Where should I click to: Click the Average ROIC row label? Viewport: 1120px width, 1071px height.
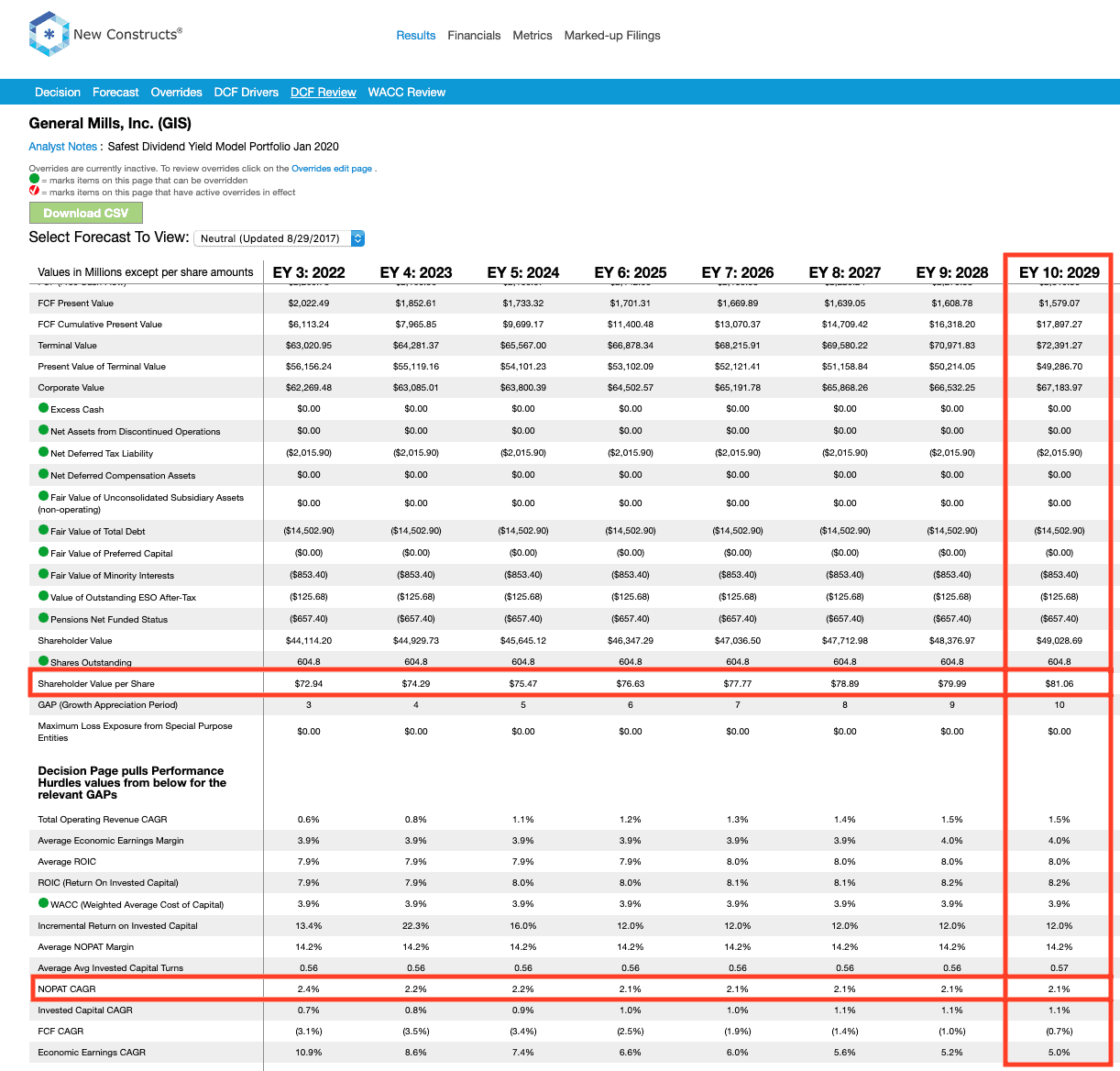[x=67, y=862]
